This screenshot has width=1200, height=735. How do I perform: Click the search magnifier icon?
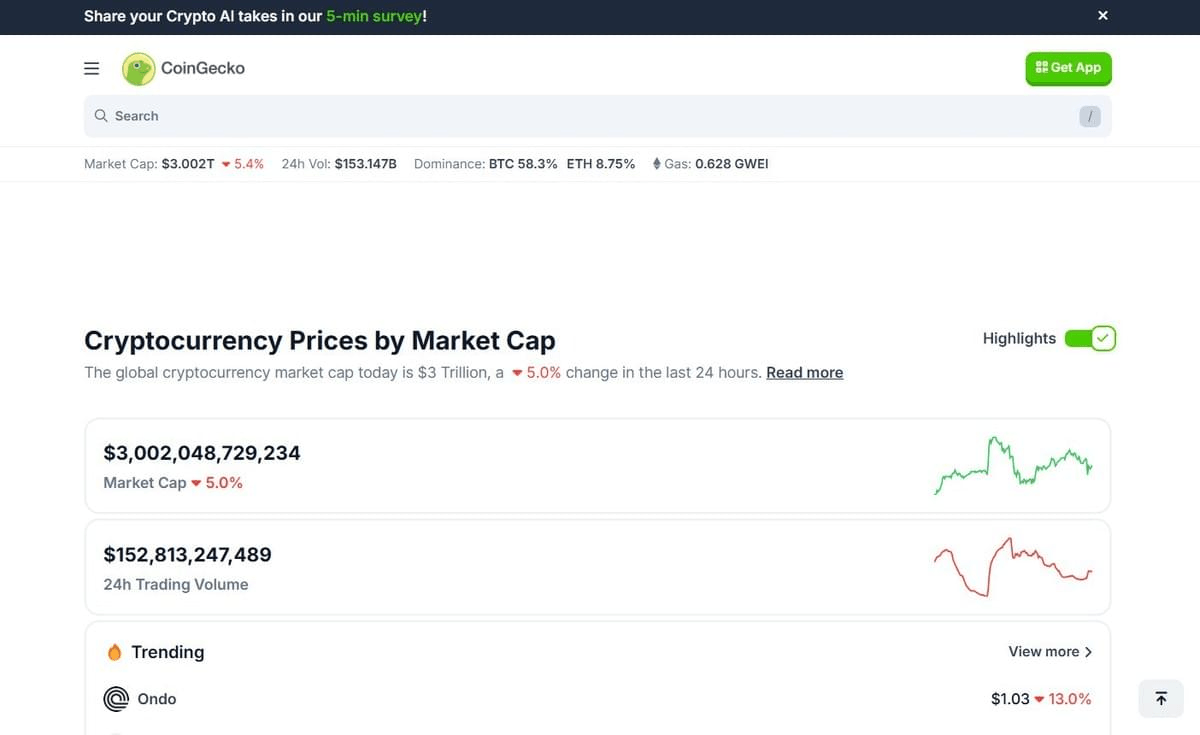(x=101, y=116)
